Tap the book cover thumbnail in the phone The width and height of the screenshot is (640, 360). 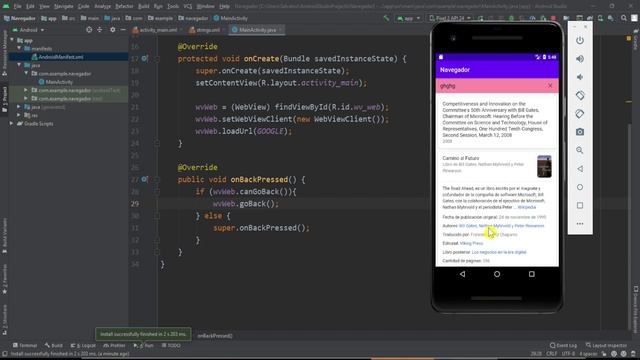(544, 166)
